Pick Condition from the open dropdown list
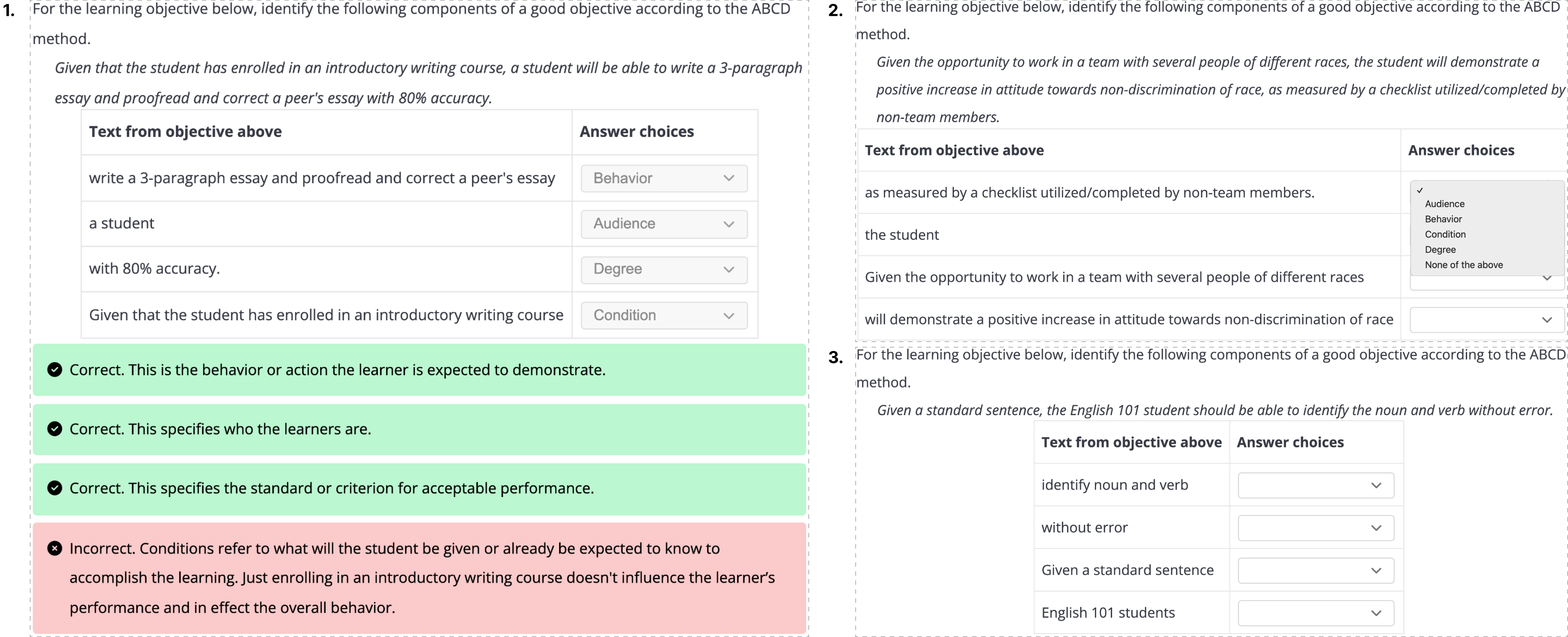The width and height of the screenshot is (1568, 637). (1445, 234)
